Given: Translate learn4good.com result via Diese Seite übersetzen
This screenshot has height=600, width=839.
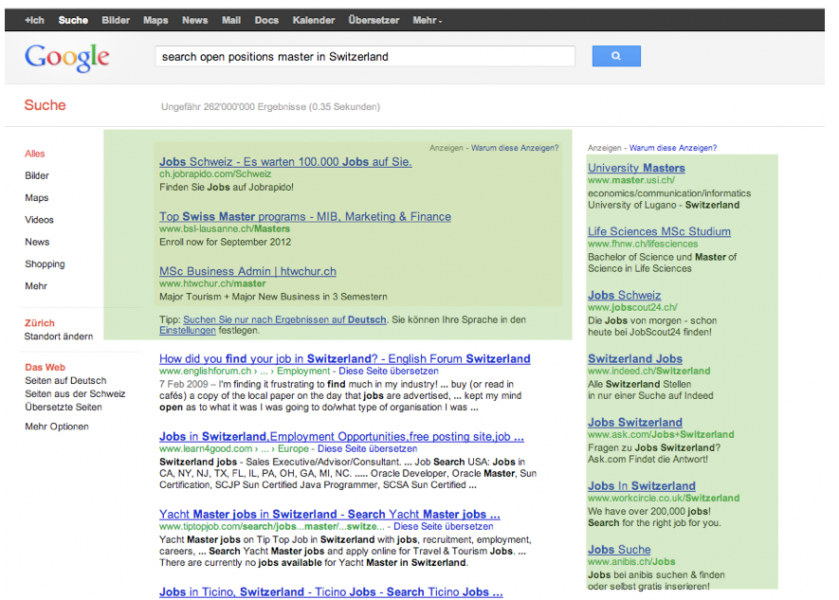Looking at the screenshot, I should coord(367,449).
